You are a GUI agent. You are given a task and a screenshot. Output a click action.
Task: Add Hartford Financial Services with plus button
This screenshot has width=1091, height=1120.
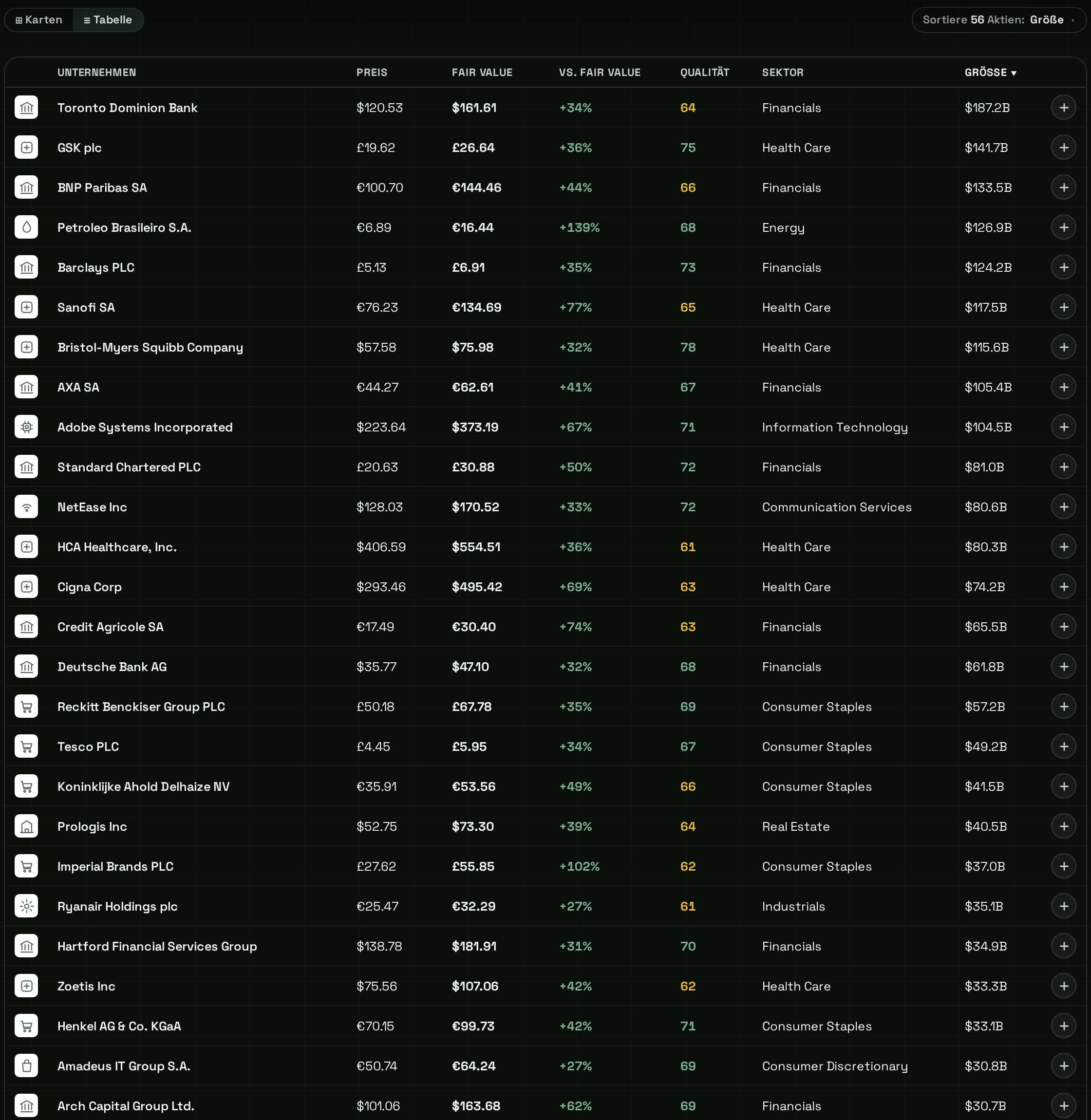click(x=1064, y=947)
